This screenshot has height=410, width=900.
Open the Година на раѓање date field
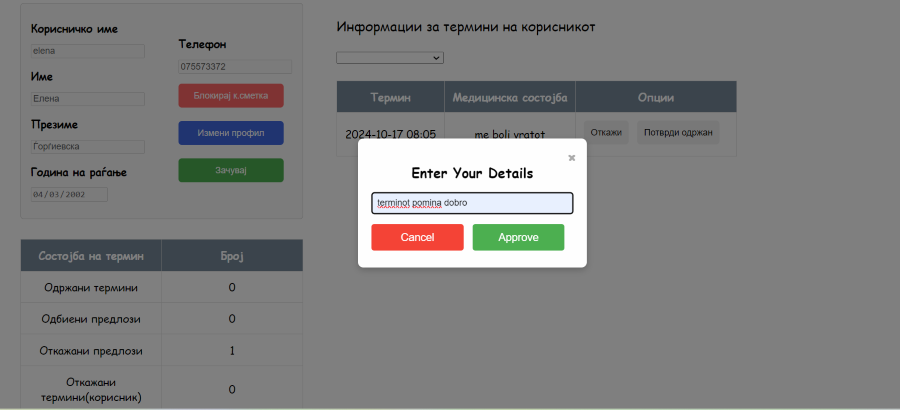(x=69, y=195)
